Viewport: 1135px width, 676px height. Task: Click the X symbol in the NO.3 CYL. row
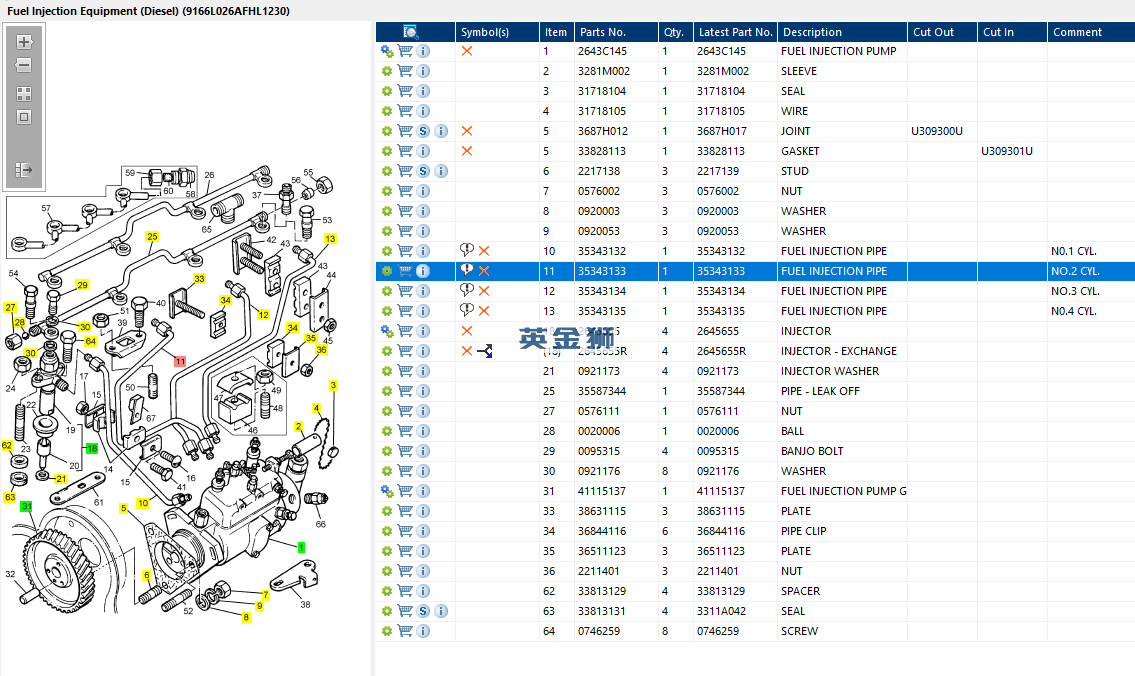click(484, 291)
